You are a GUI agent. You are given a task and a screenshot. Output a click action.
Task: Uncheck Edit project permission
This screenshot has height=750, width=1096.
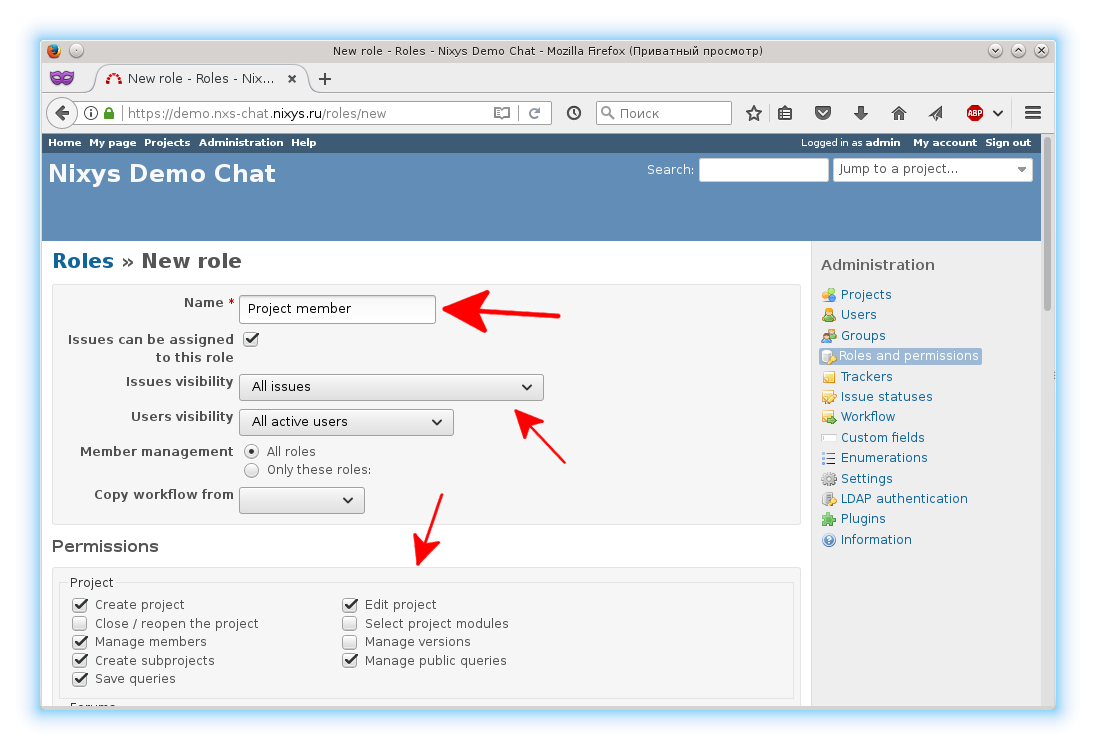(x=350, y=605)
